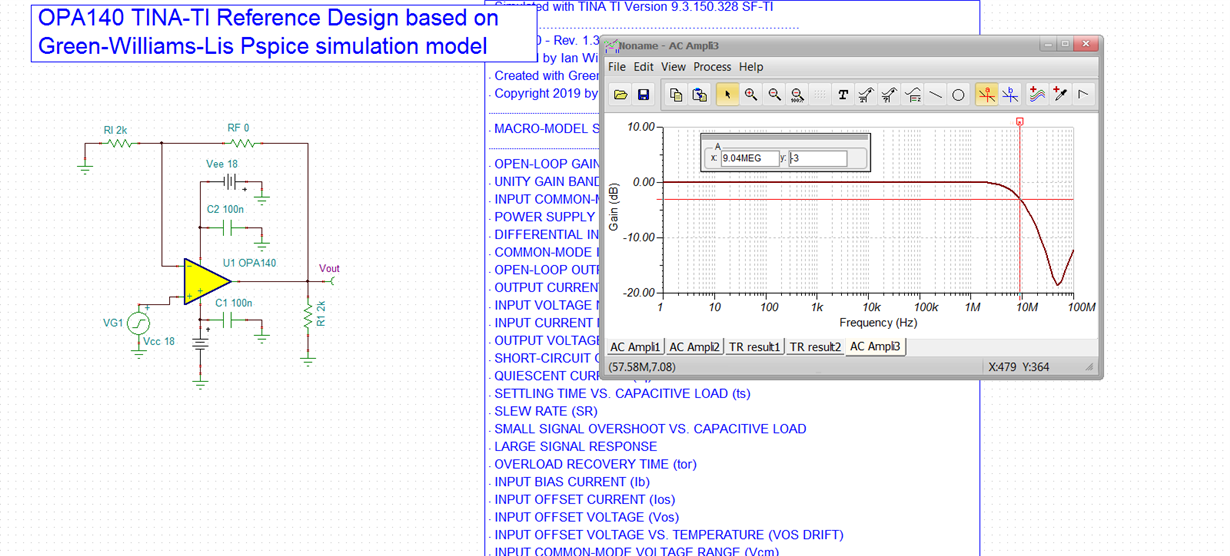Click the Paste icon in diagram toolbar
The width and height of the screenshot is (1230, 556).
700,95
